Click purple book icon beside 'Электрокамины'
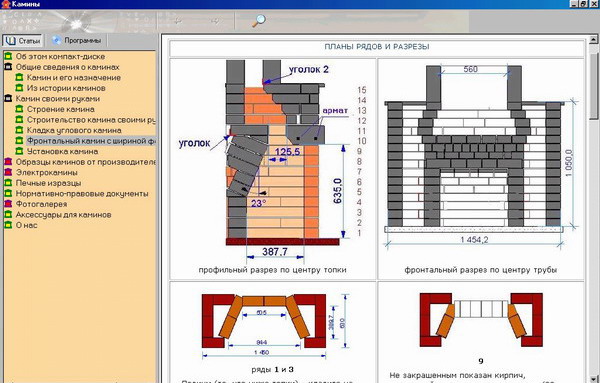The height and width of the screenshot is (383, 600). [8, 172]
